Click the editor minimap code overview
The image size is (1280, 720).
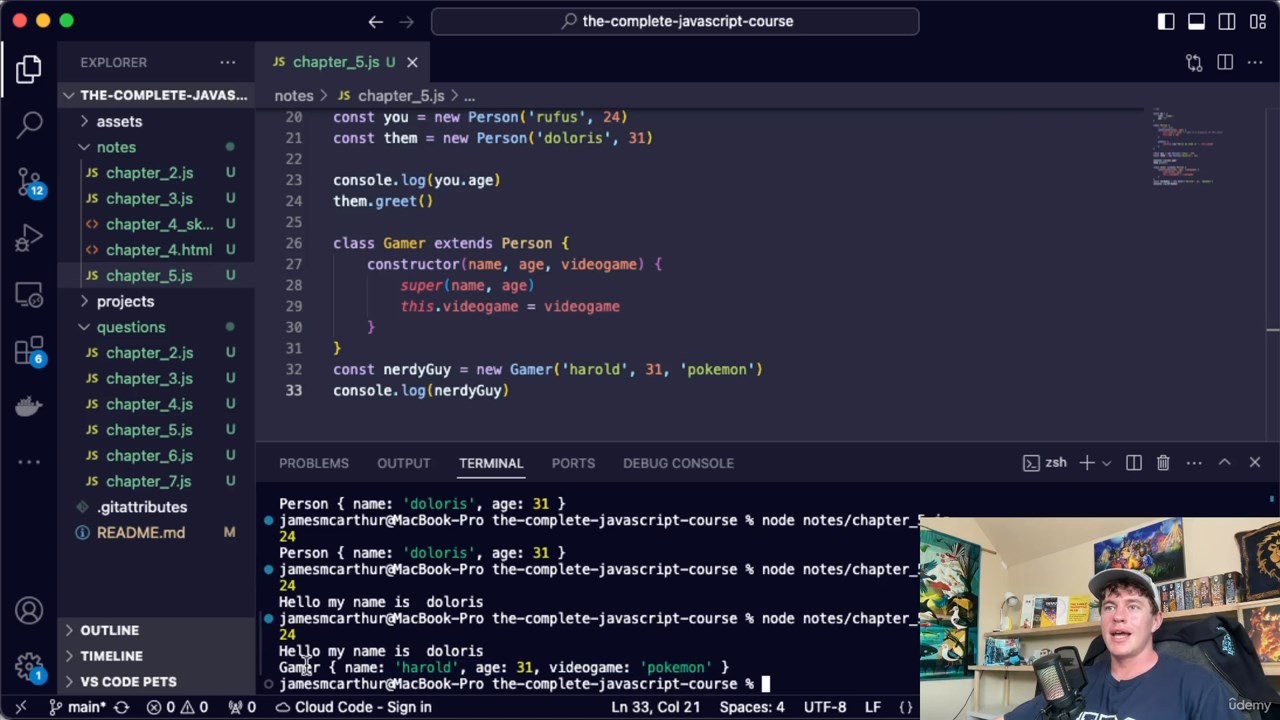click(x=1188, y=145)
